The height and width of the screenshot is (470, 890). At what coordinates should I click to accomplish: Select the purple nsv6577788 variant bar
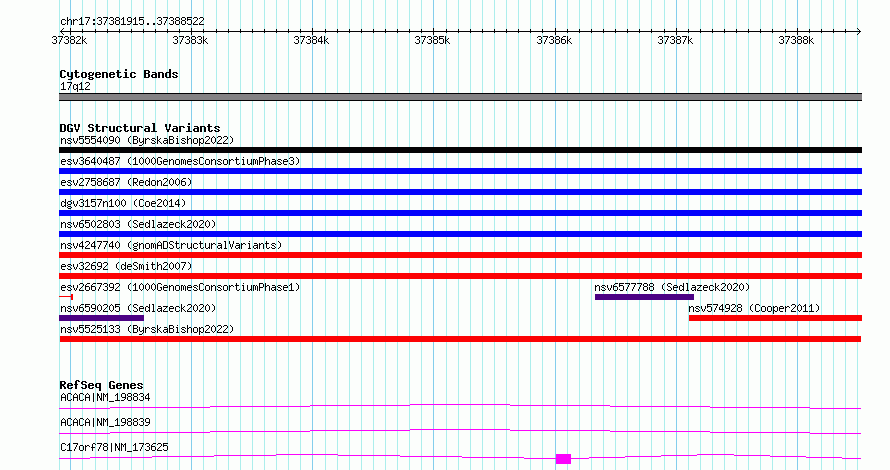click(x=644, y=297)
